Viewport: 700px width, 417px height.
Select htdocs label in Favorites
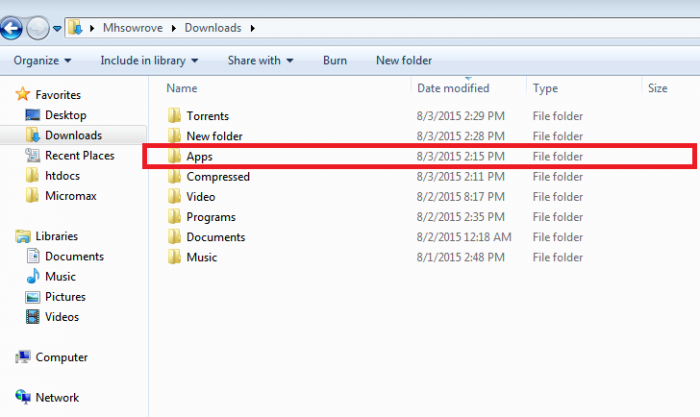[62, 175]
